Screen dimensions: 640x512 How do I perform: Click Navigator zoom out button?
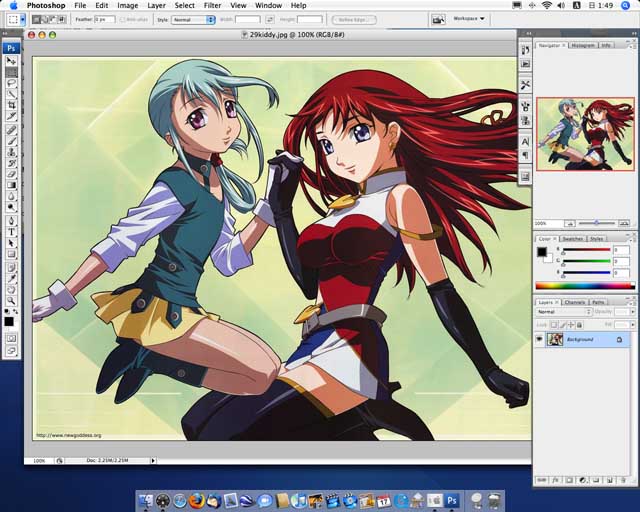[x=570, y=224]
